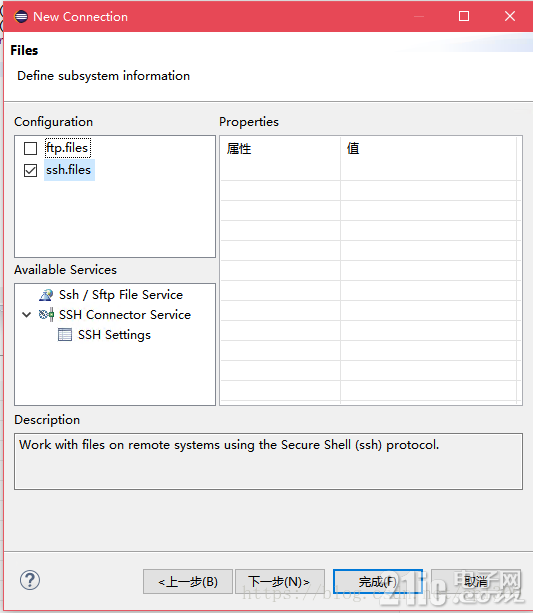This screenshot has height=613, width=533.
Task: Click the SSH Connector Service plug icon
Action: pos(46,315)
